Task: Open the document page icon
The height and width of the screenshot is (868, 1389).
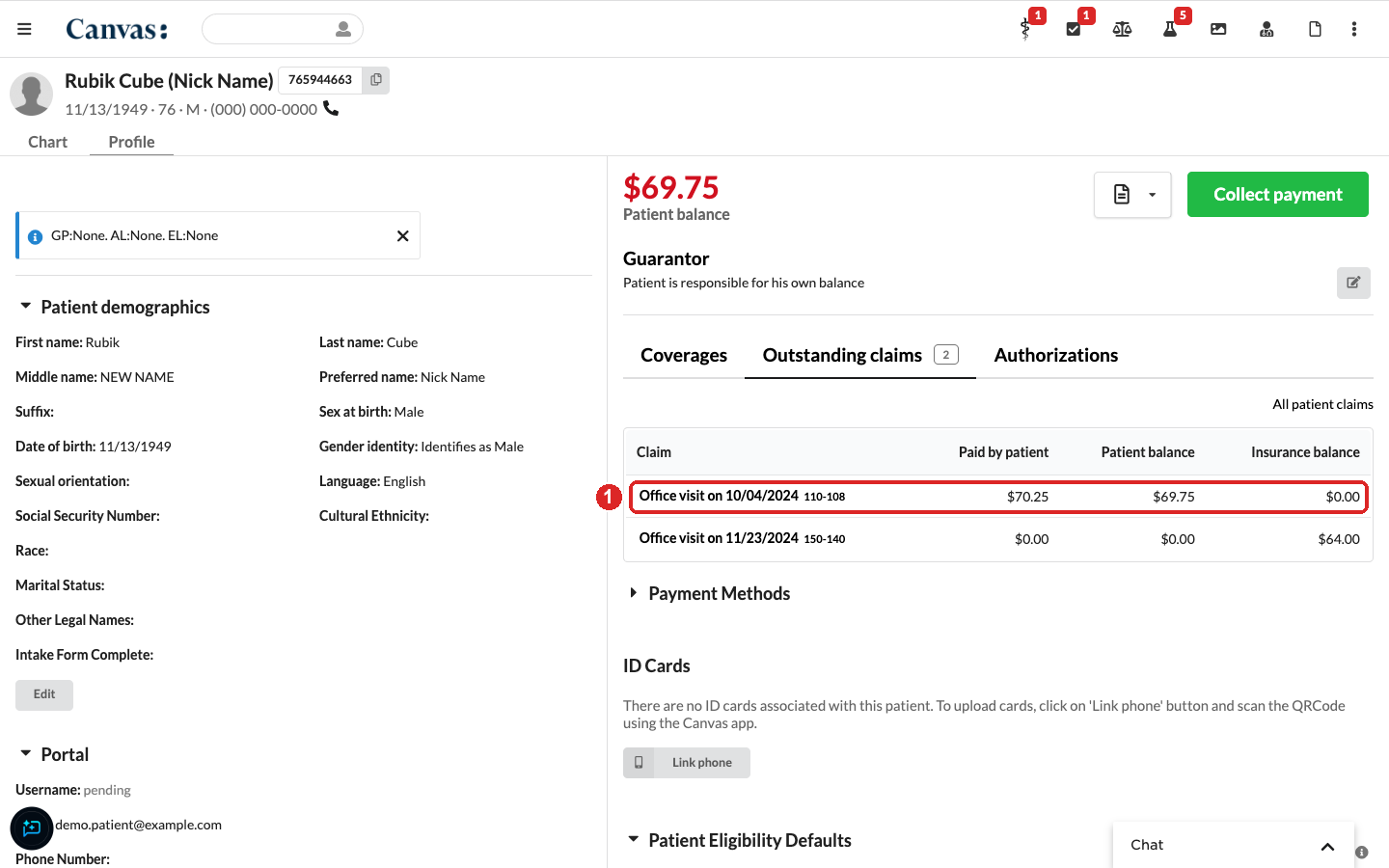Action: click(x=1315, y=29)
